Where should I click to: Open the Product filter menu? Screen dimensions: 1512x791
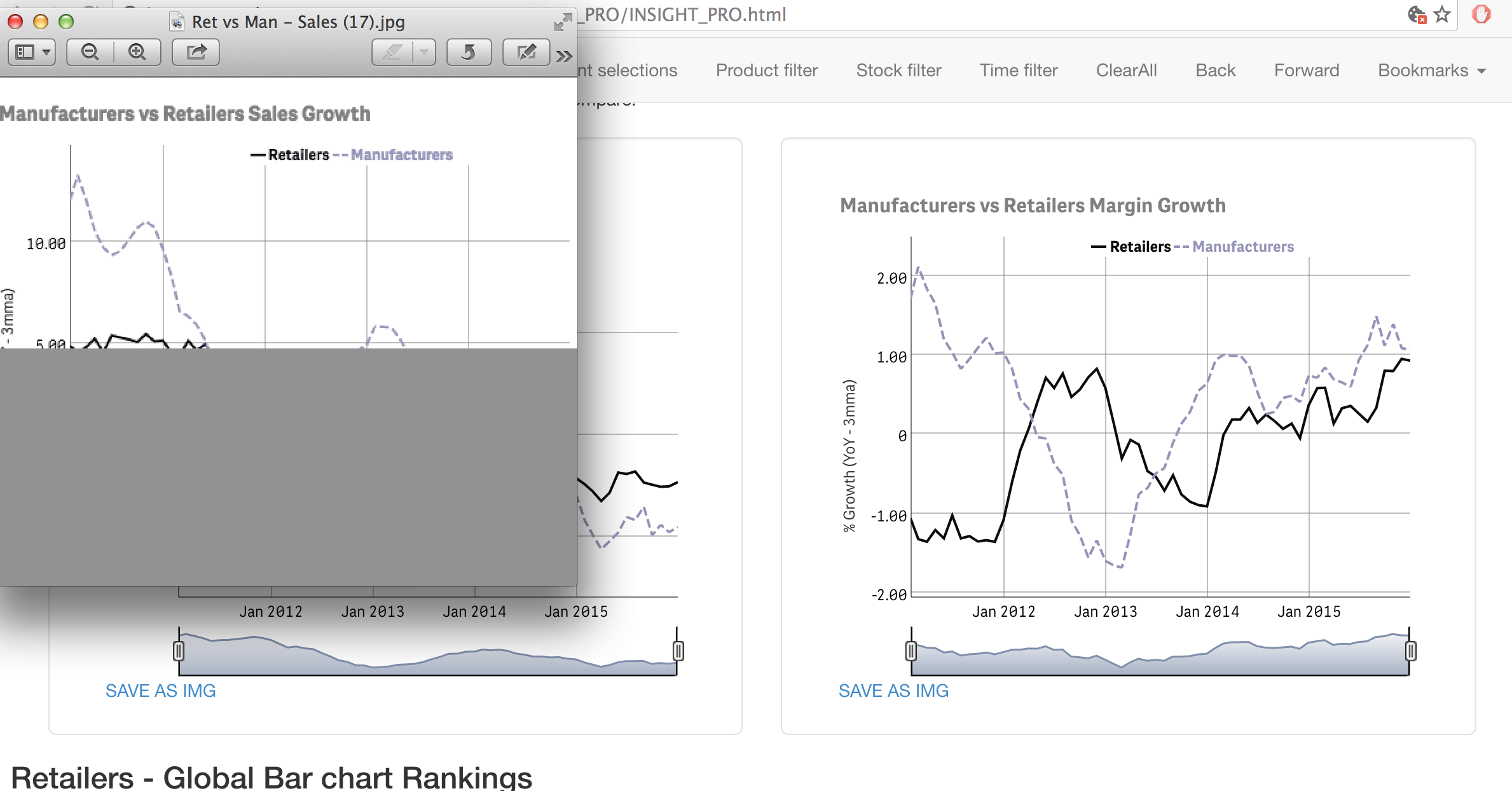click(x=767, y=70)
